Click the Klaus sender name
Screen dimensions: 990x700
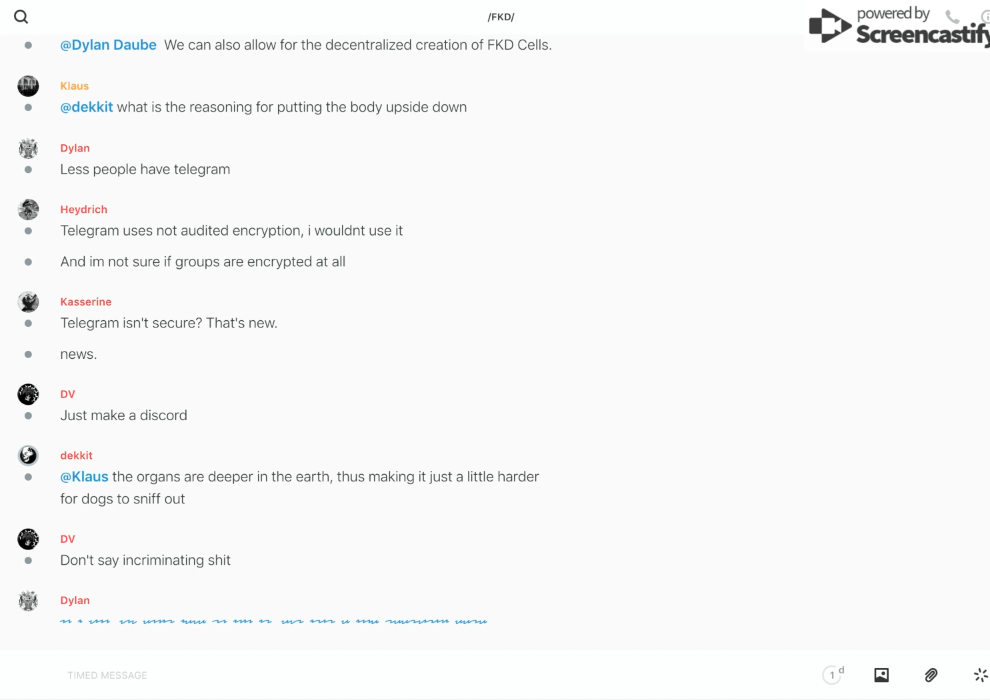point(74,86)
